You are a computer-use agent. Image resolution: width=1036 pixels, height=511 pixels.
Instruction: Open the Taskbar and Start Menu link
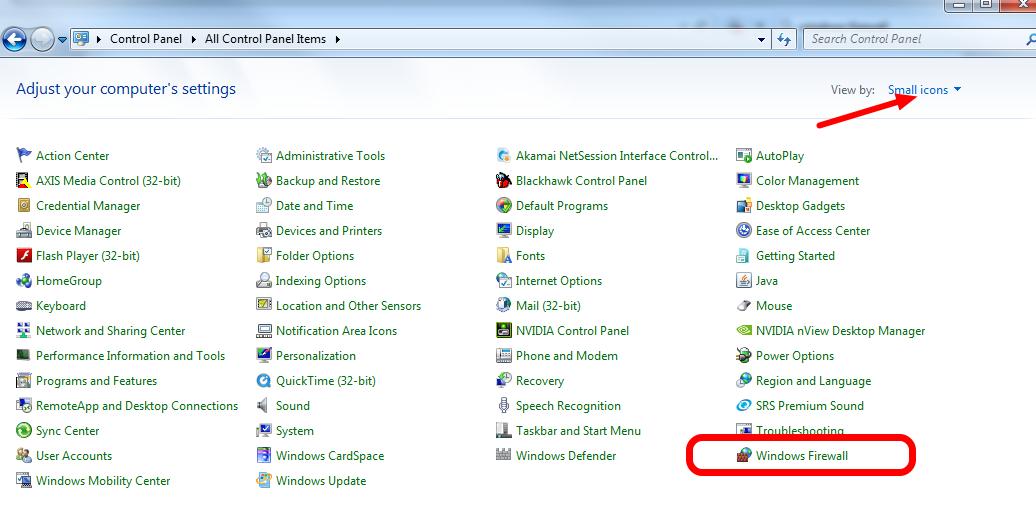tap(578, 431)
